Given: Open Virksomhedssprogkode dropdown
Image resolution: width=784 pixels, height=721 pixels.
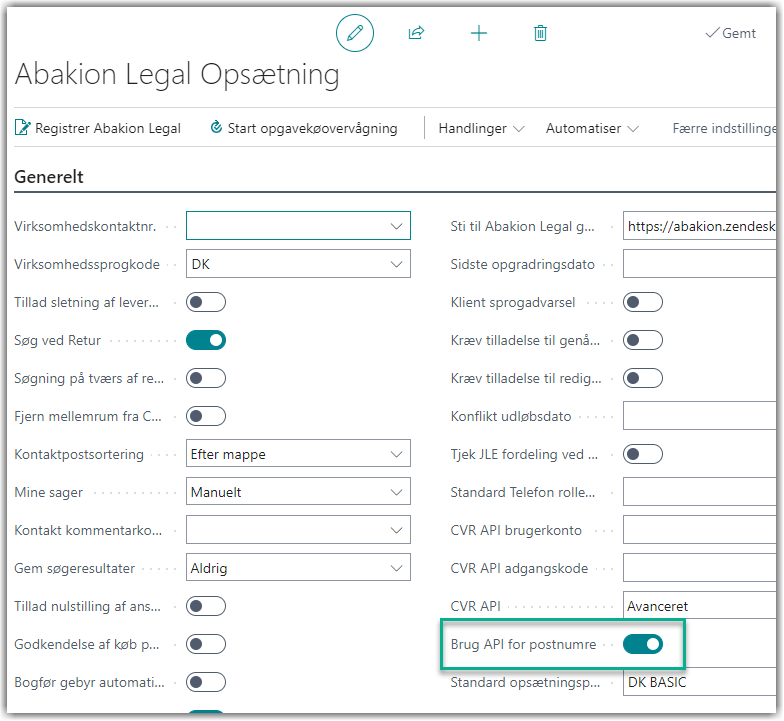Looking at the screenshot, I should click(x=396, y=264).
